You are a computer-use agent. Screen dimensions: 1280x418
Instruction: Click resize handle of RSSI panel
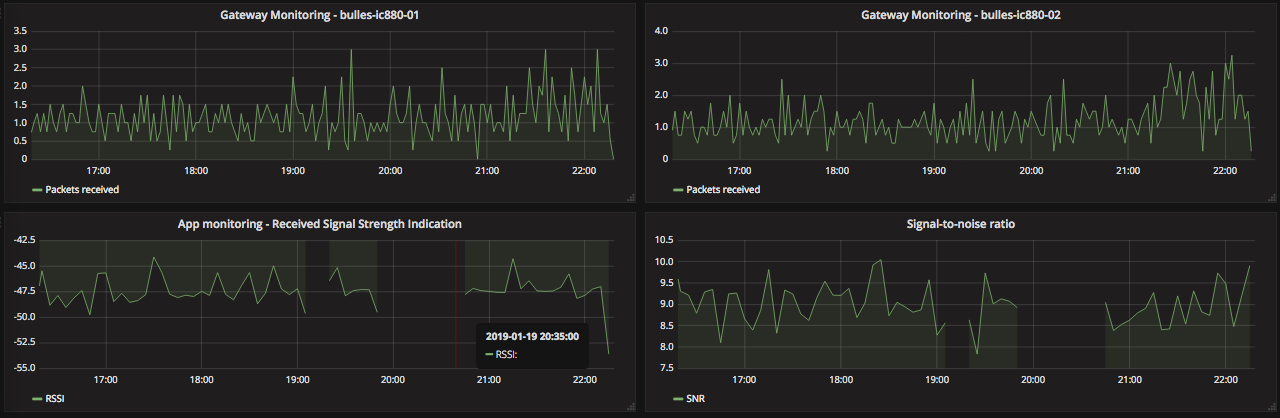(631, 407)
